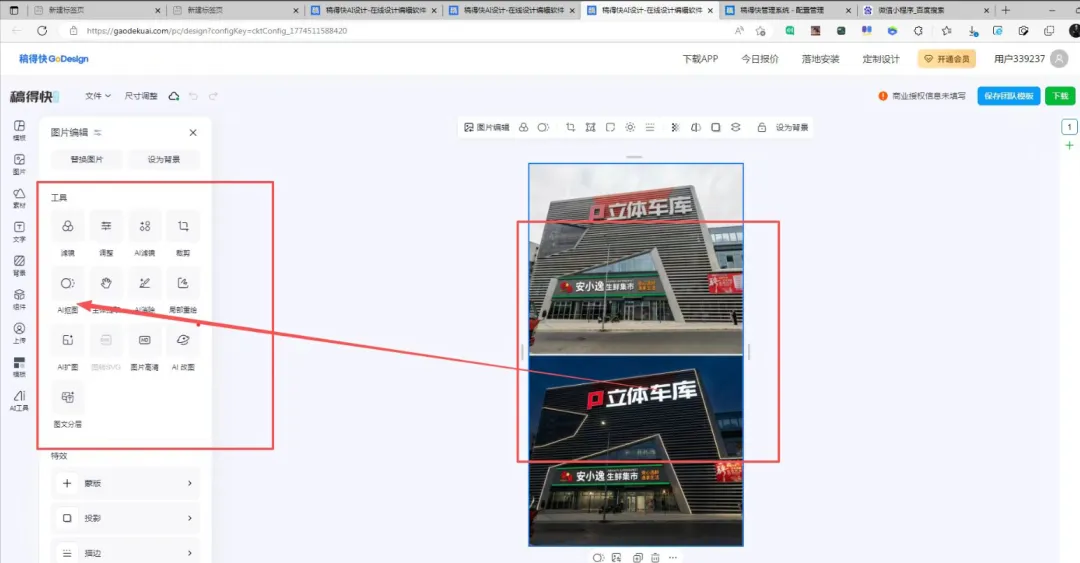The image size is (1080, 563).
Task: Close the 图片编辑 panel
Action: tap(193, 132)
